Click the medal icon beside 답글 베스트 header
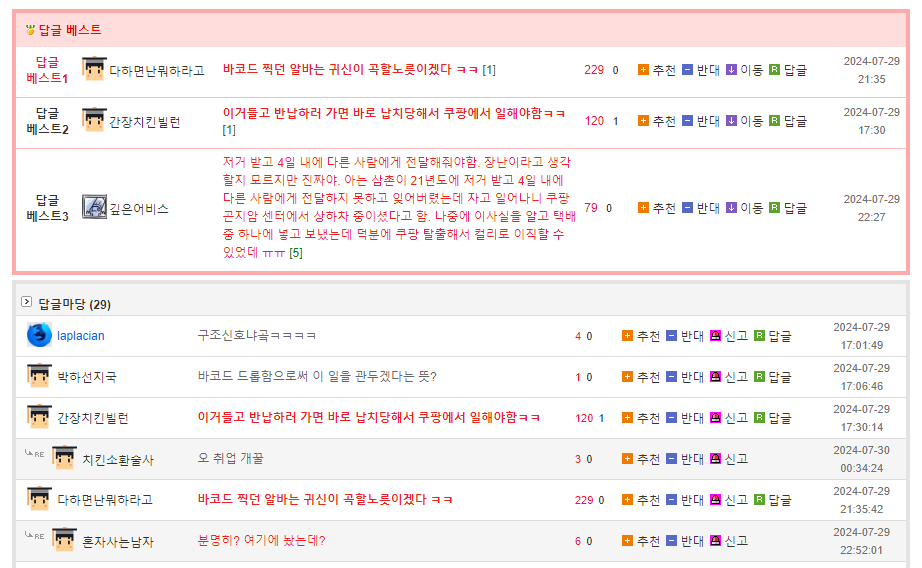This screenshot has height=568, width=922. coord(30,30)
